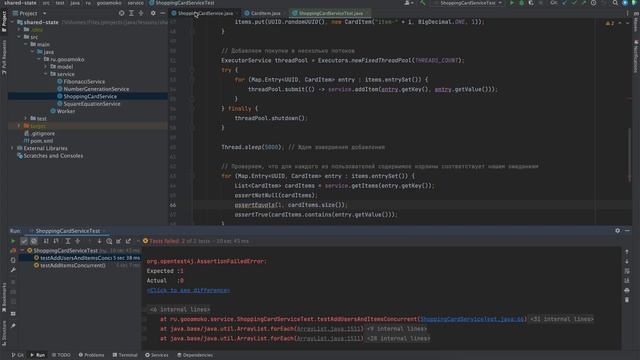Screen dimensions: 640x360
Task: Open Git tool window tab
Action: 18,355
